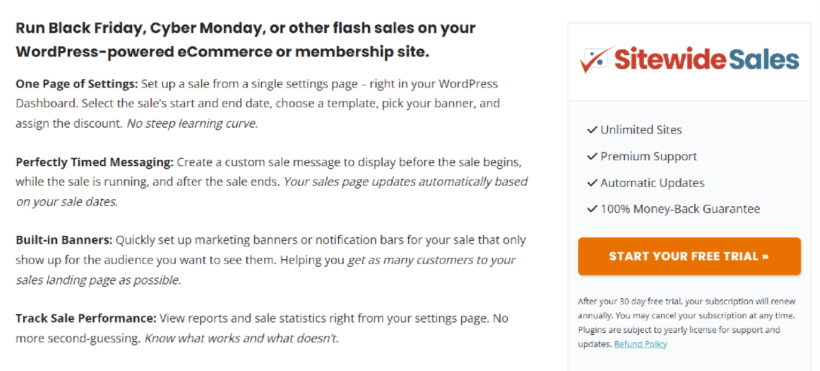Click the Sitewide Sales checkmark logo icon

point(597,60)
